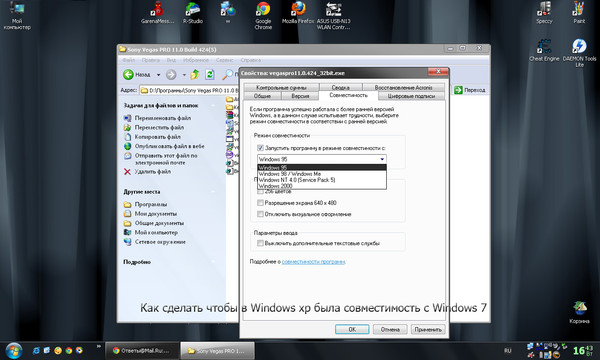Screen dimensions: 600x360
Task: Open the Назад history dropdown arrow
Action: click(158, 75)
